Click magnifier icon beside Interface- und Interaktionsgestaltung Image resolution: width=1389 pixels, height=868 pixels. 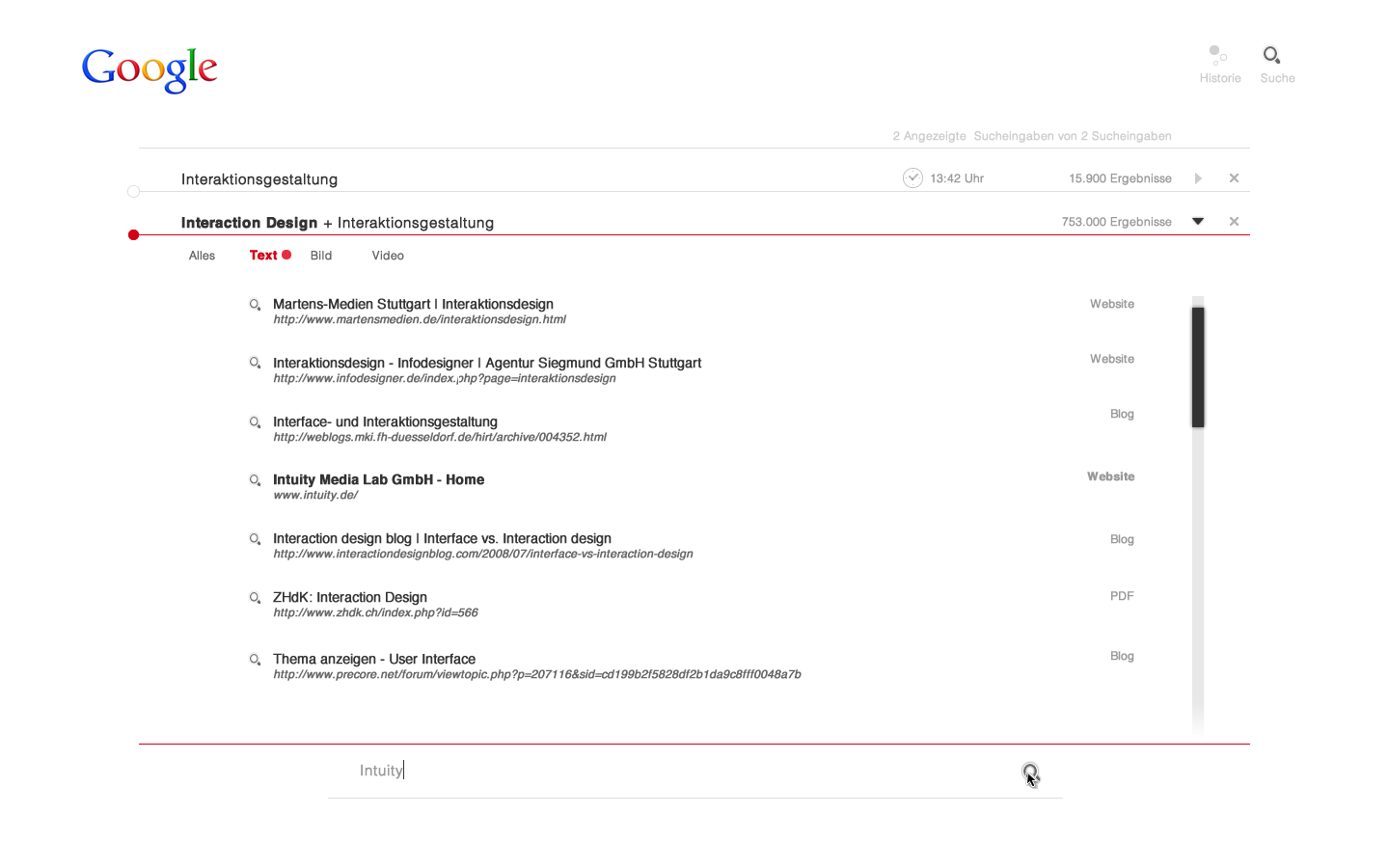click(x=255, y=422)
